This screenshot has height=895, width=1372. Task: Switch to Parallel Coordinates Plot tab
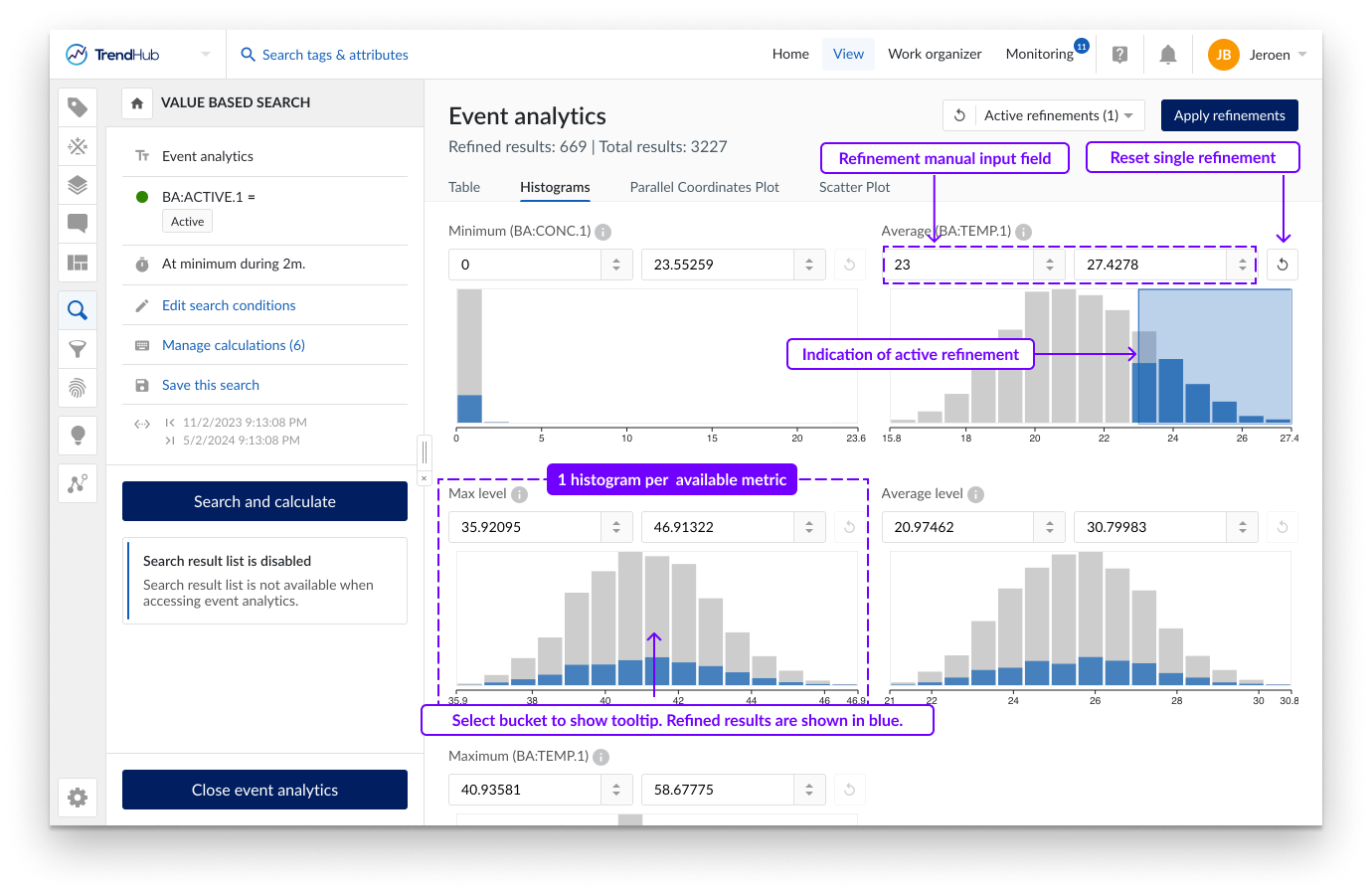[x=704, y=187]
